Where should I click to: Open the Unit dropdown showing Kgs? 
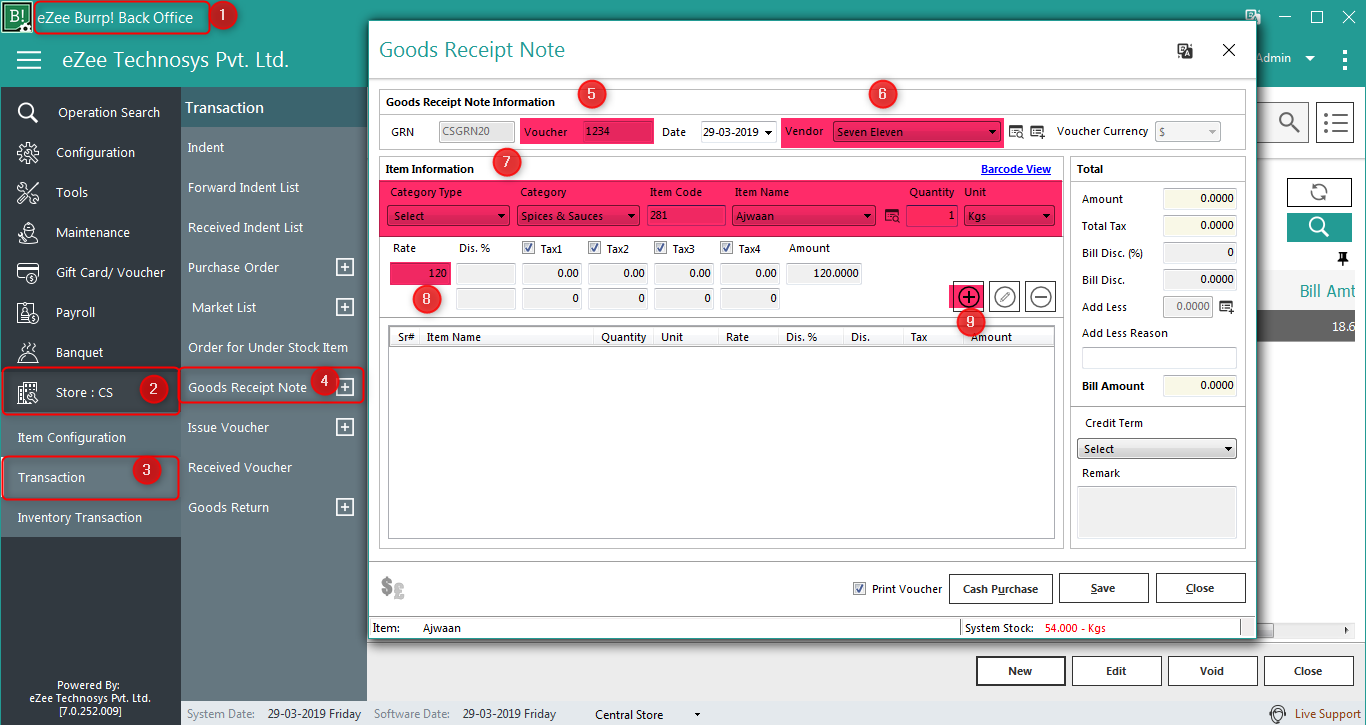pos(1009,215)
